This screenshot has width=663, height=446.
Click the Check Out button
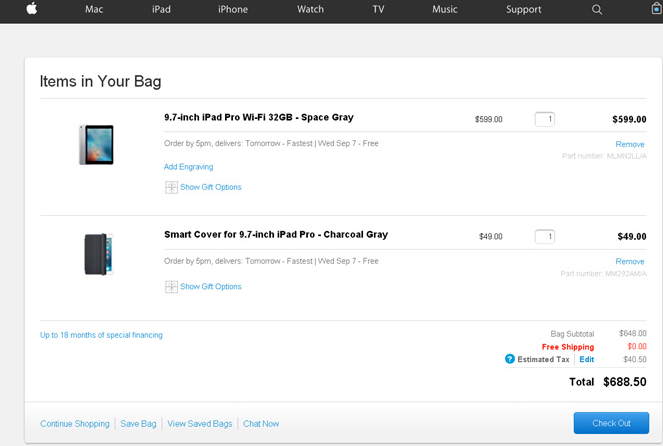coord(611,423)
